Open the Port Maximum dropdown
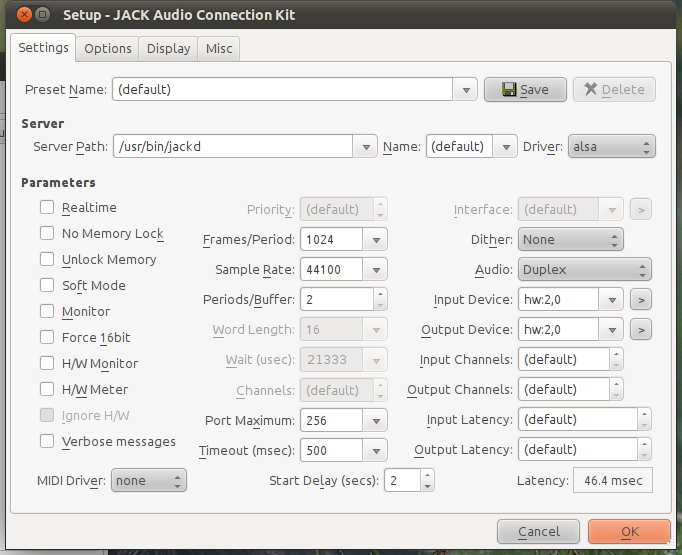The width and height of the screenshot is (682, 555). point(375,421)
